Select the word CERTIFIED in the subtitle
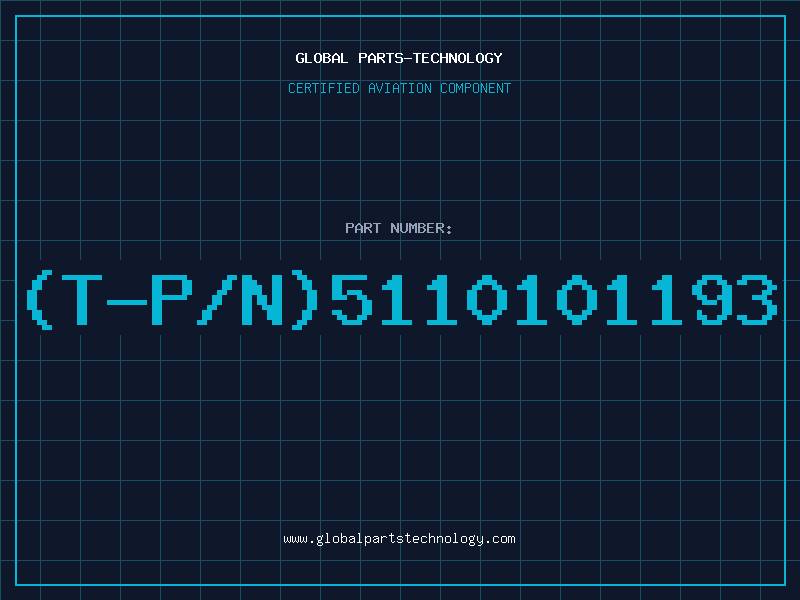 (x=324, y=88)
